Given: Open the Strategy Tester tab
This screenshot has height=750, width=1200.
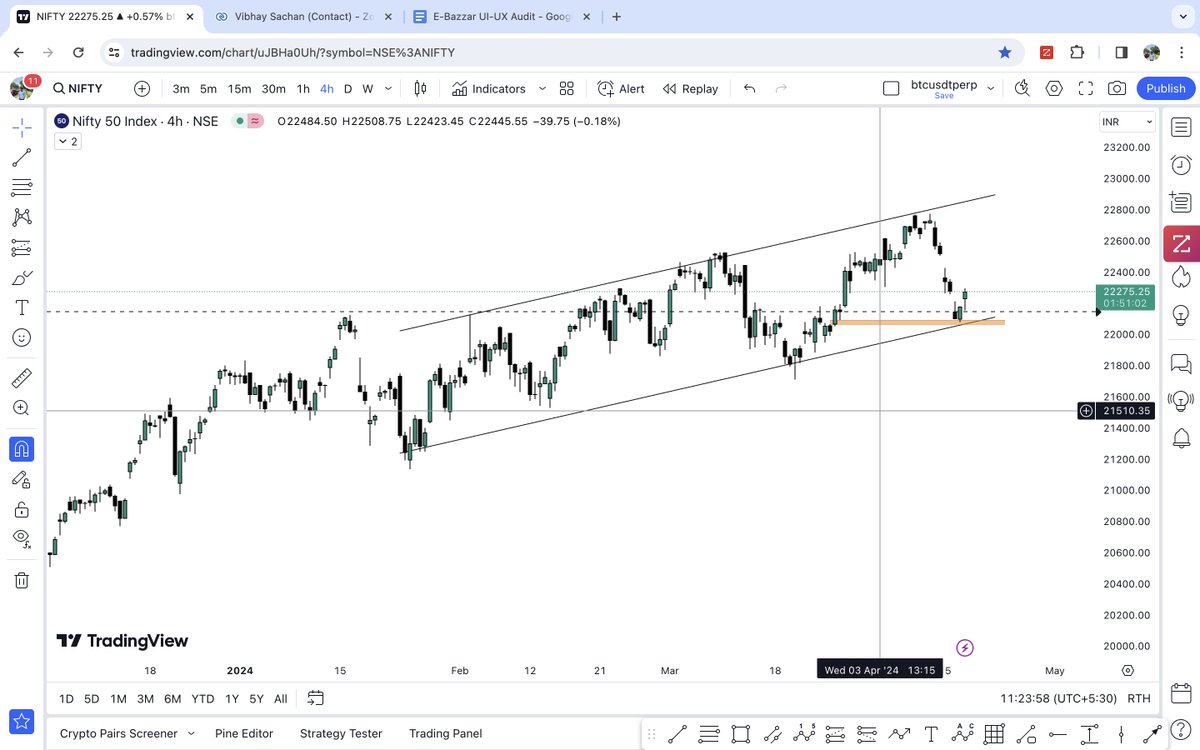Looking at the screenshot, I should click(341, 733).
